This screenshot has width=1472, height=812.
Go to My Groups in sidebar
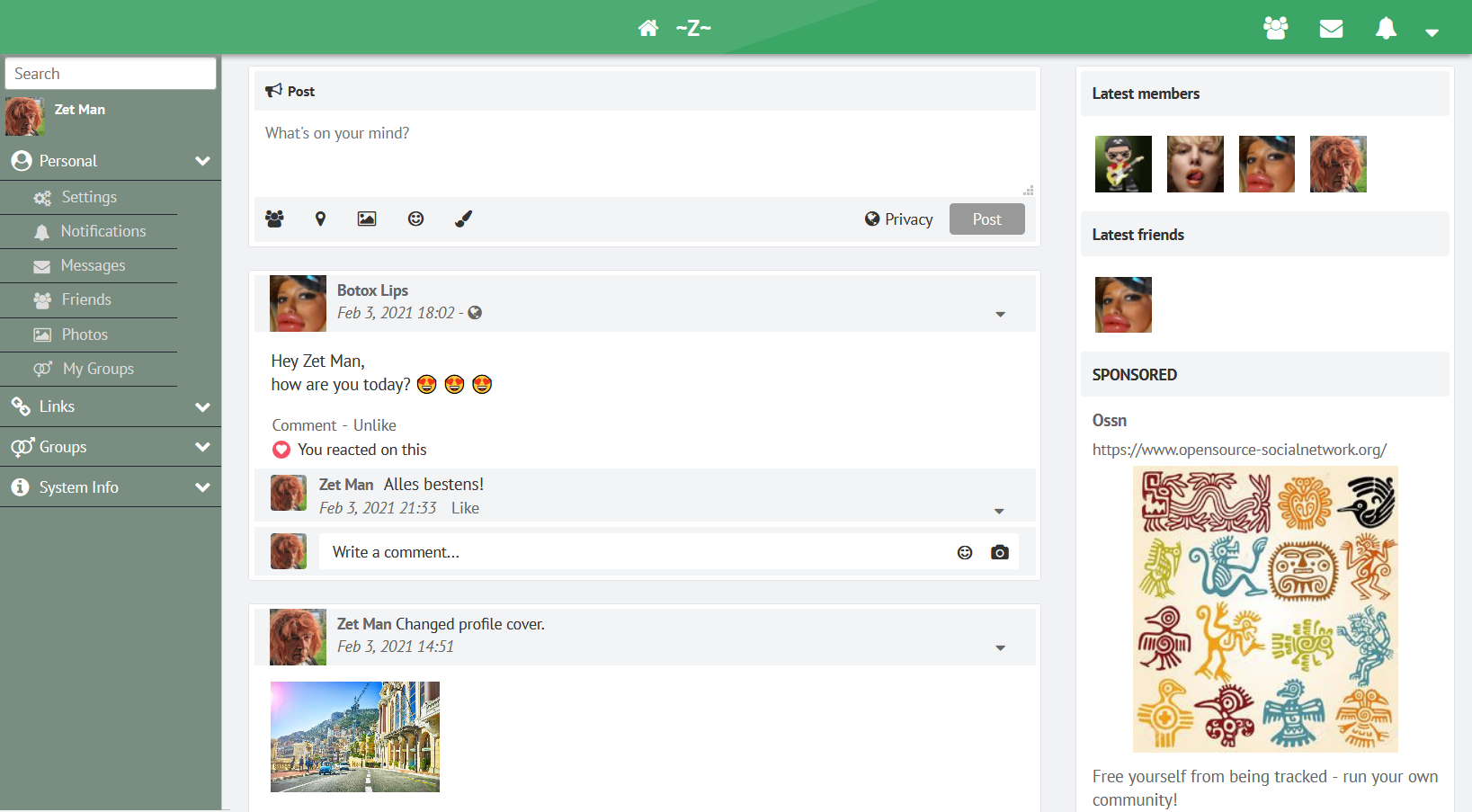point(98,369)
